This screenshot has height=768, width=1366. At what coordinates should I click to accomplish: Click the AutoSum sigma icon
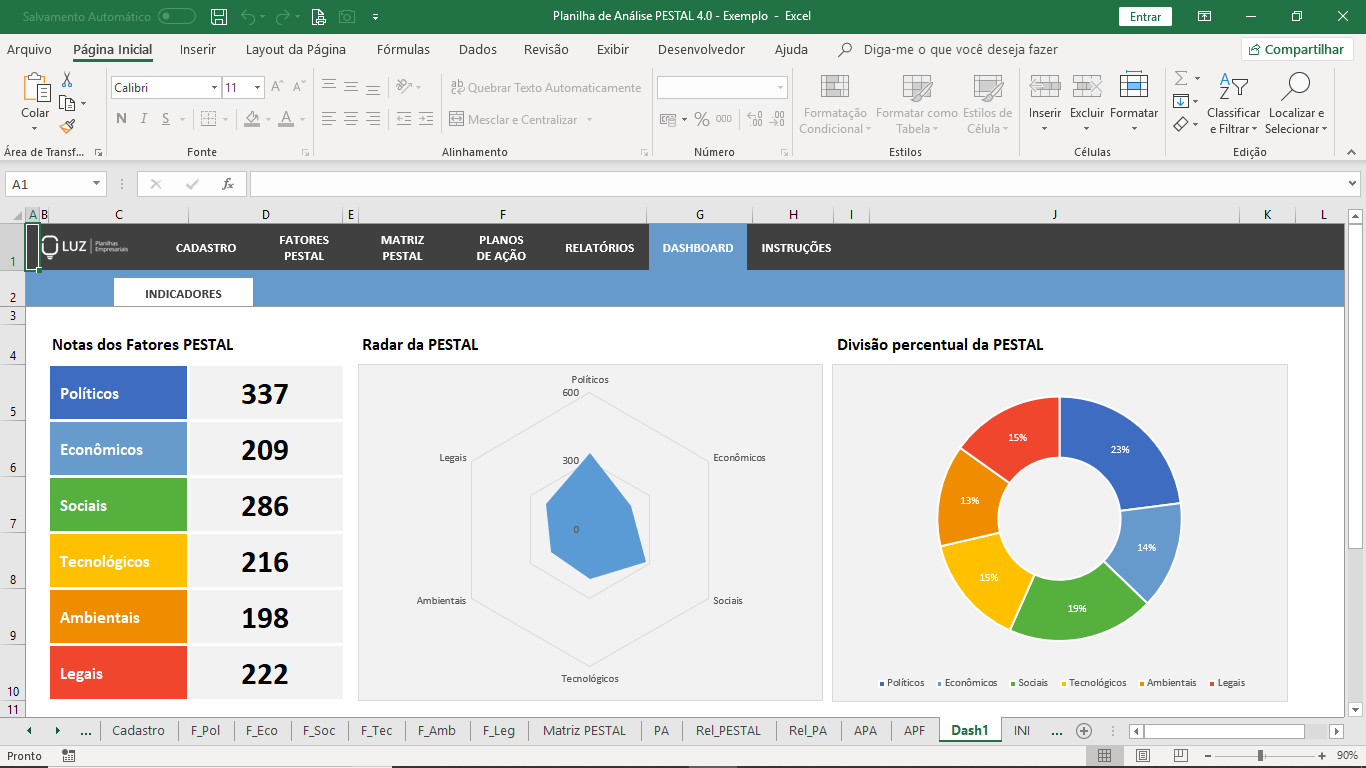pyautogui.click(x=1180, y=78)
